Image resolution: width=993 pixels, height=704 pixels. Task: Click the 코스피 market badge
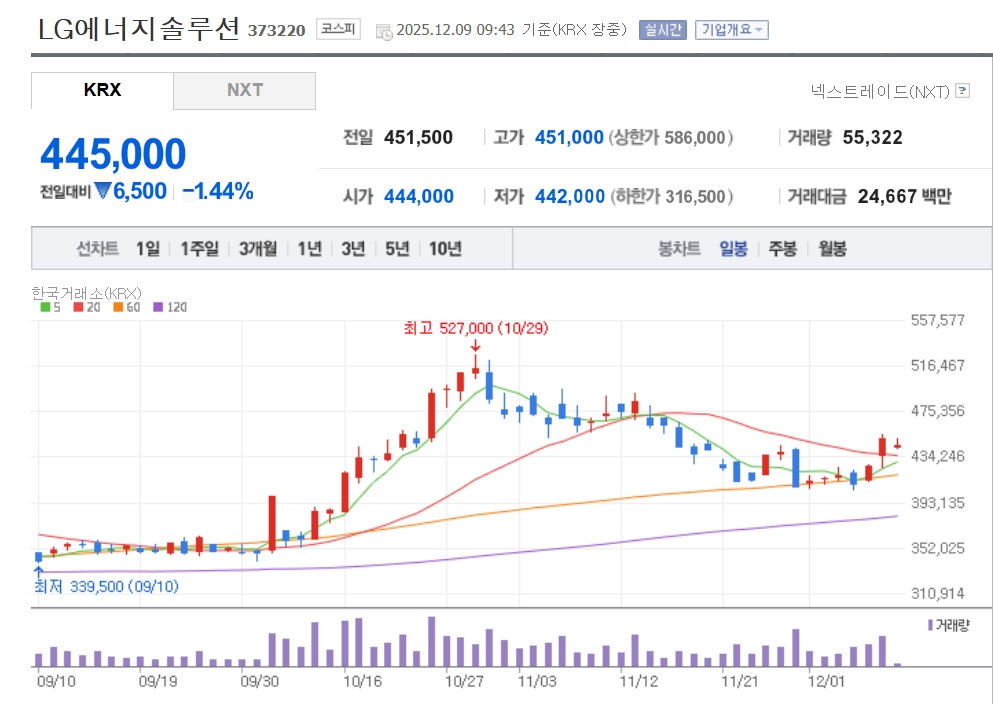pos(338,29)
